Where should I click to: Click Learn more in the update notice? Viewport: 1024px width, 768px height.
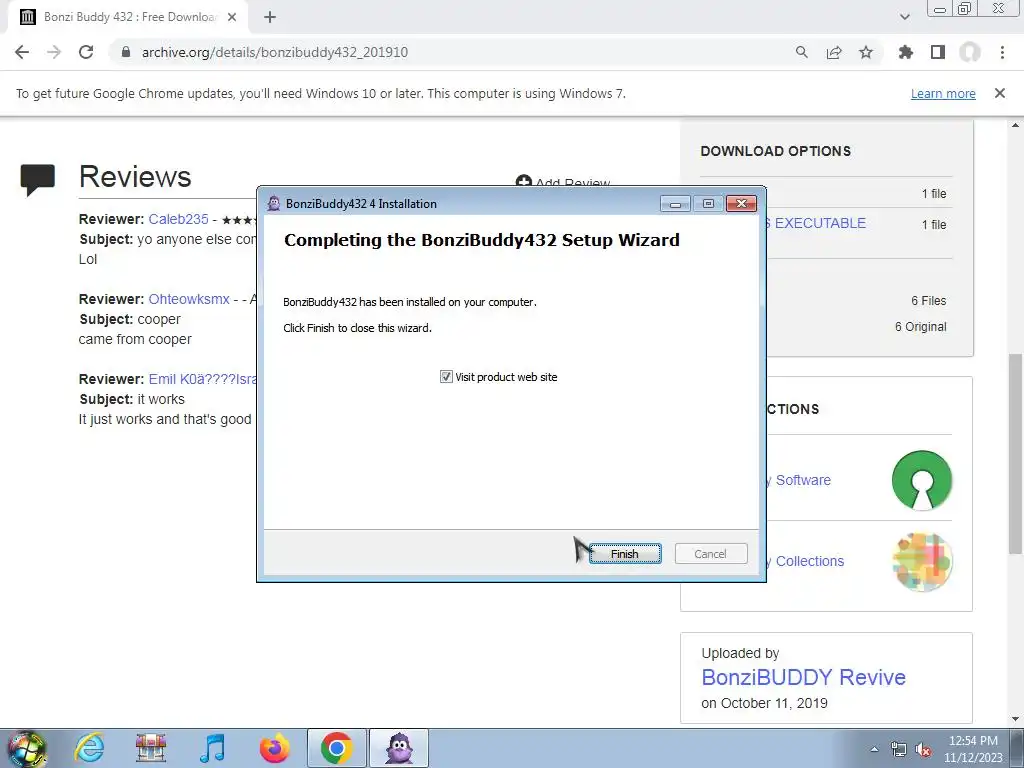(x=943, y=93)
